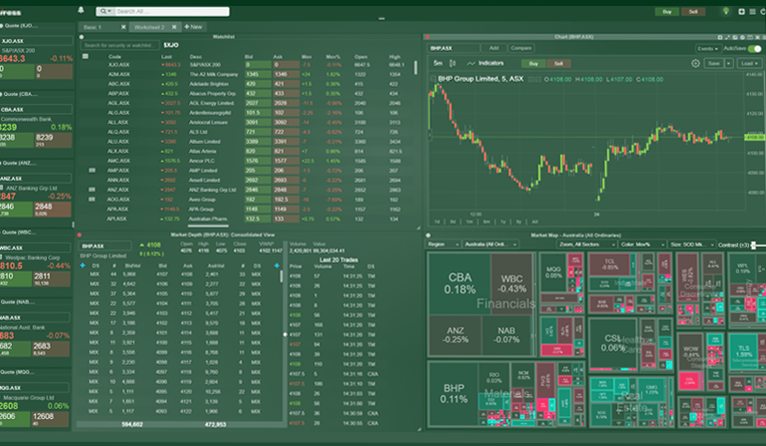
Task: Click the chart Save button
Action: tap(714, 64)
